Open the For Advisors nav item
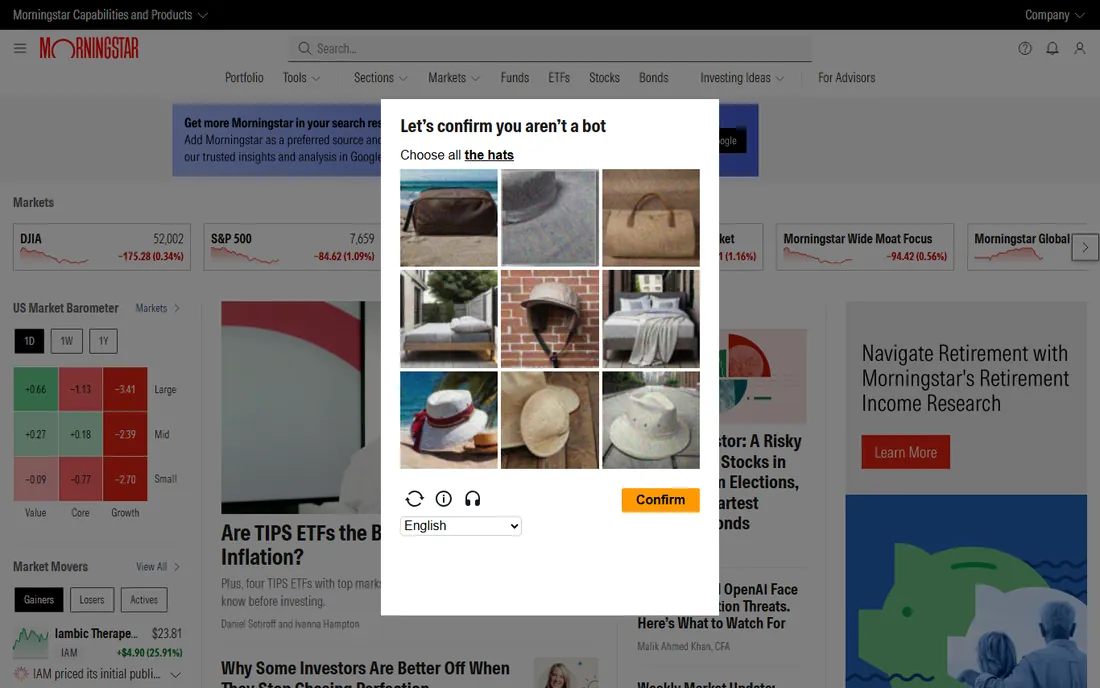The image size is (1100, 688). point(847,78)
